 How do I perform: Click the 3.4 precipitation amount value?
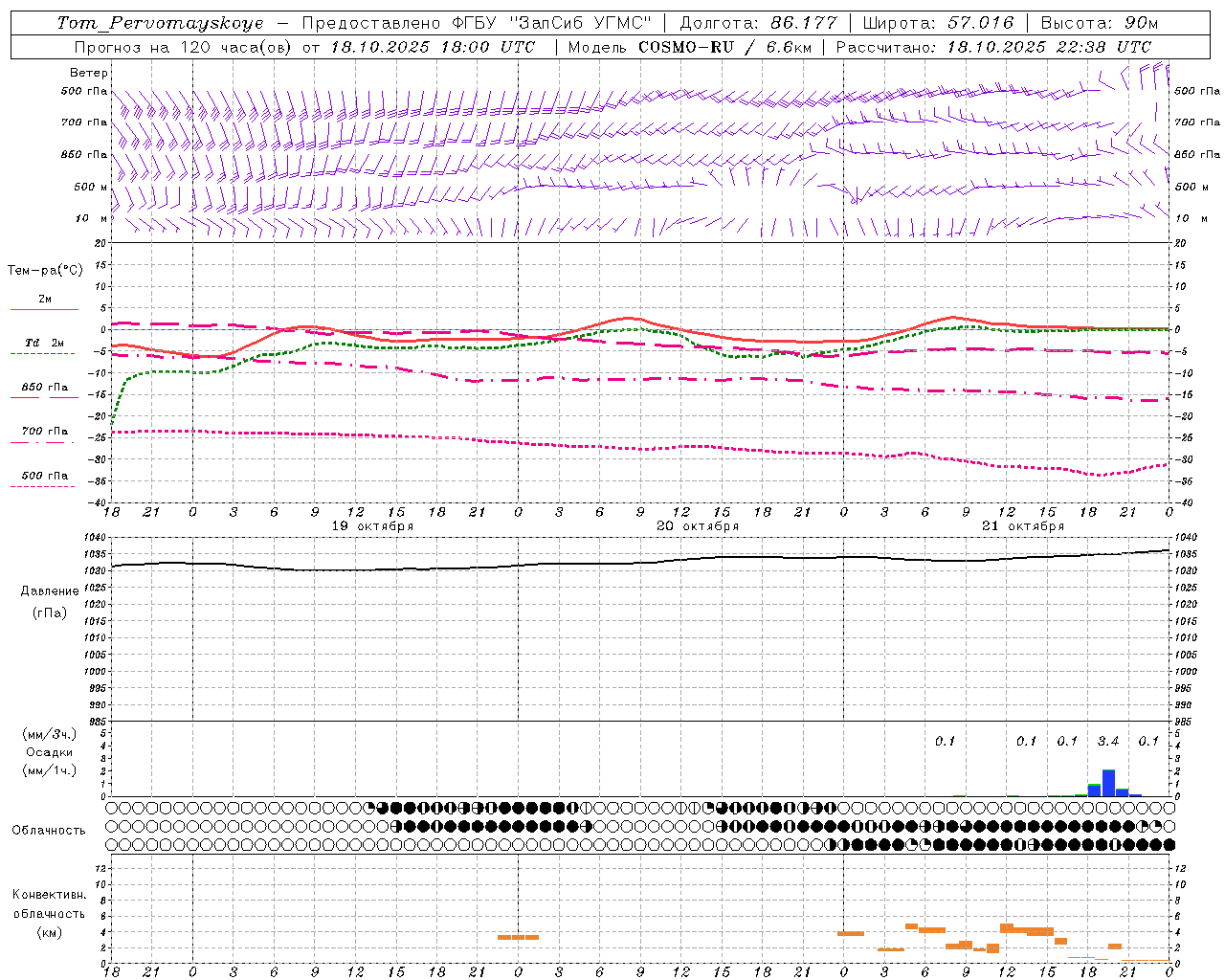tap(1108, 741)
